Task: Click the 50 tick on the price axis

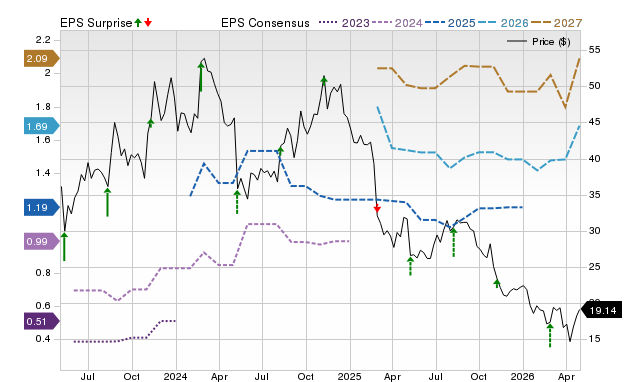Action: [x=594, y=86]
